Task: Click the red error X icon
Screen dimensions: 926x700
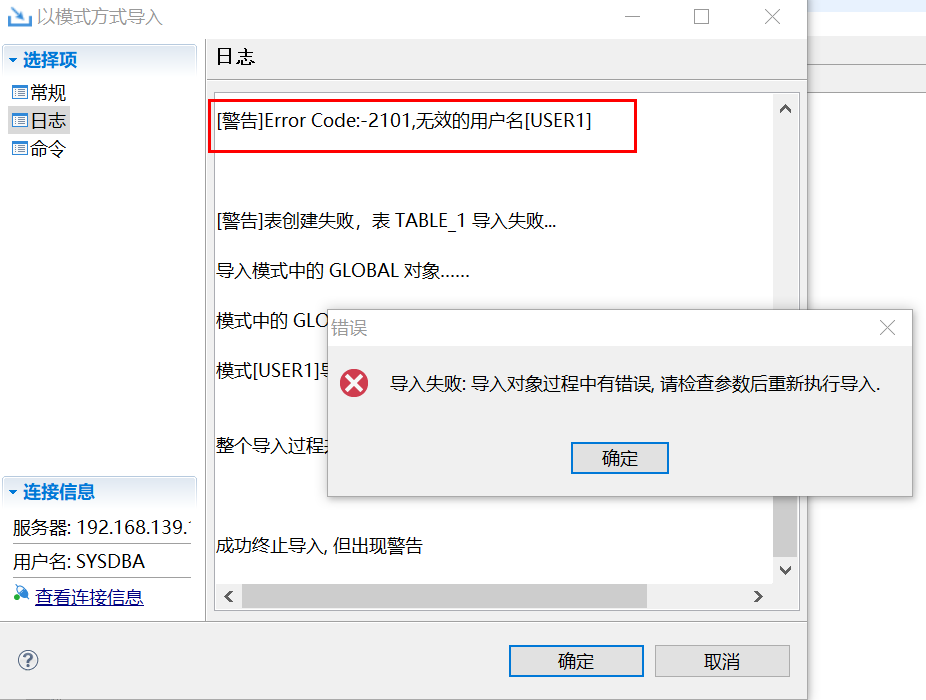Action: click(354, 383)
